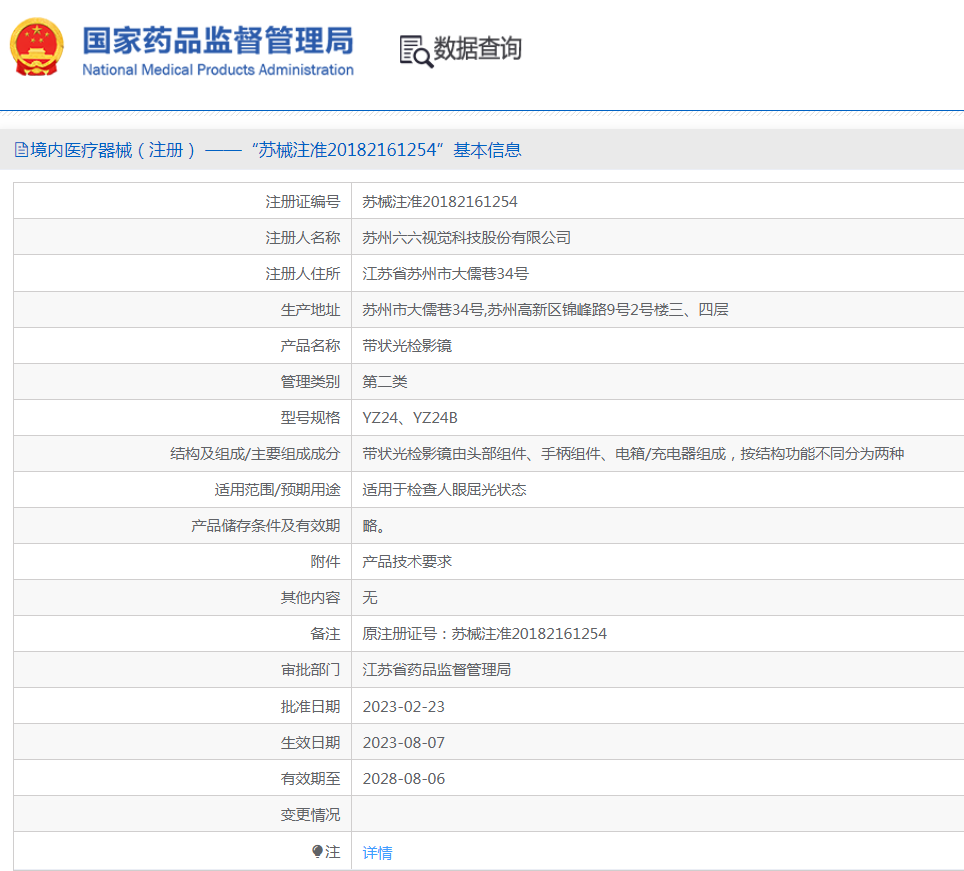
Task: Select 其他内容 value 无
Action: pyautogui.click(x=369, y=597)
